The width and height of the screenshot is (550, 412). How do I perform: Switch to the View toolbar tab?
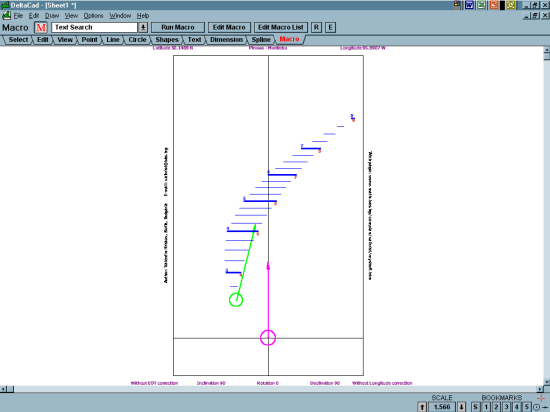65,40
